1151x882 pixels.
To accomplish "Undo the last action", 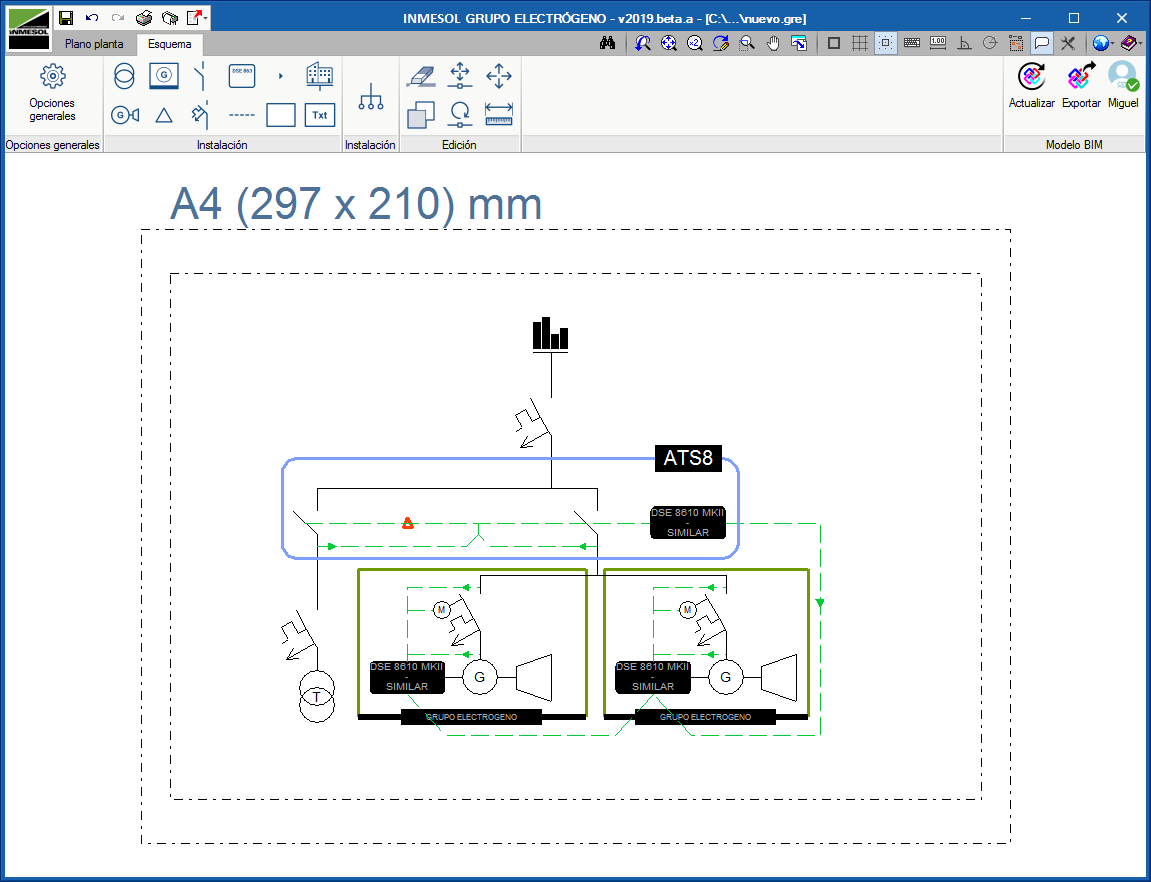I will (92, 18).
